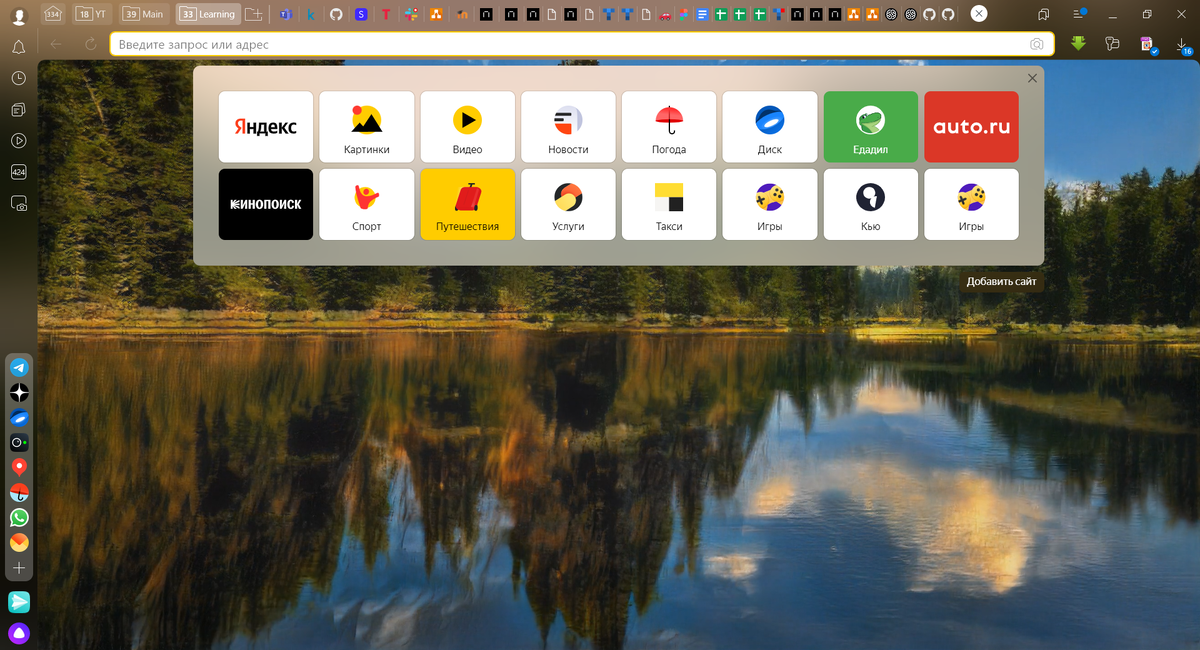
Task: Open downloads with the 16 badge
Action: [x=1183, y=45]
